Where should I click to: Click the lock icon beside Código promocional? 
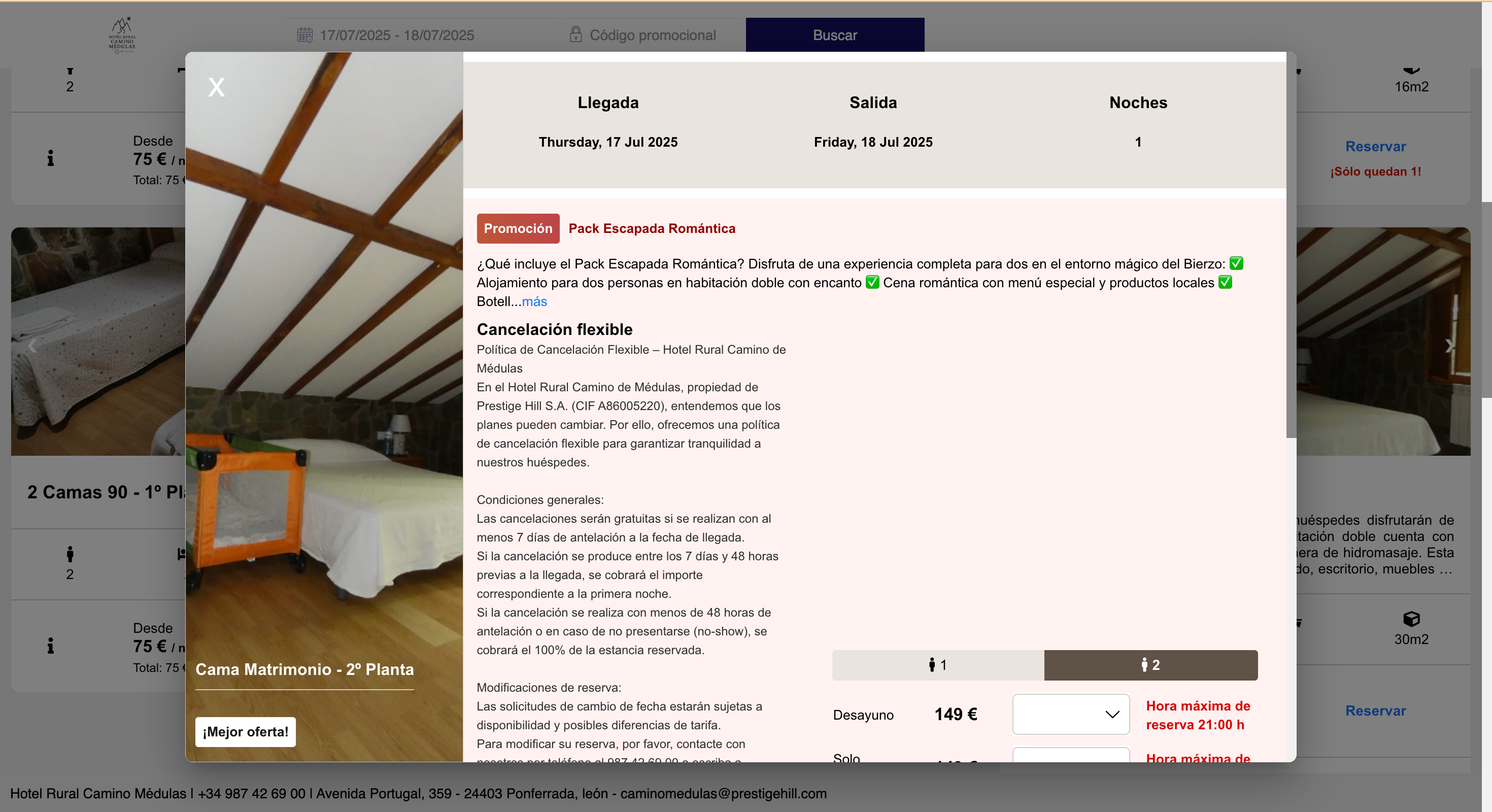[575, 34]
